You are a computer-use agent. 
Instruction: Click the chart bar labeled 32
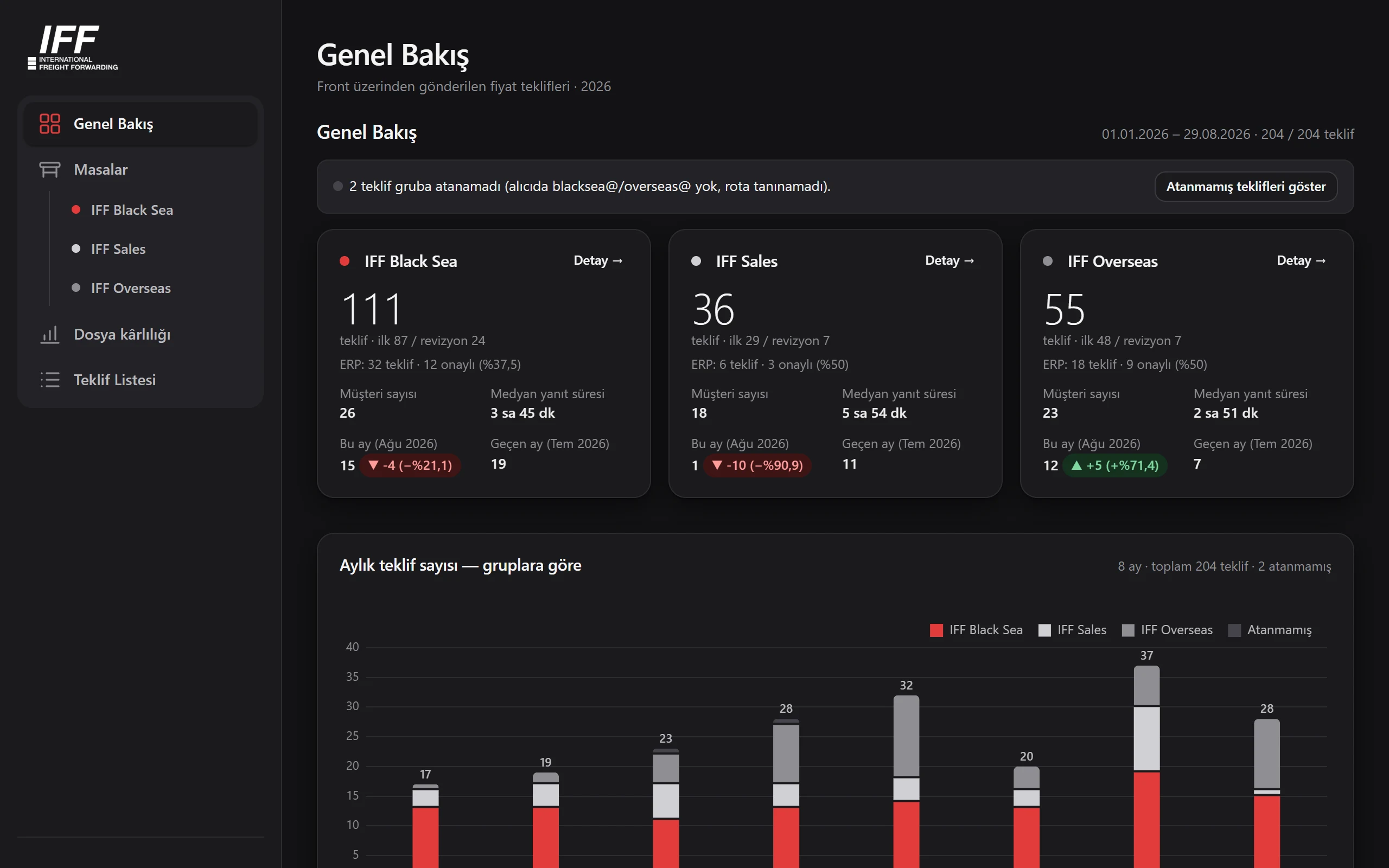[x=906, y=781]
